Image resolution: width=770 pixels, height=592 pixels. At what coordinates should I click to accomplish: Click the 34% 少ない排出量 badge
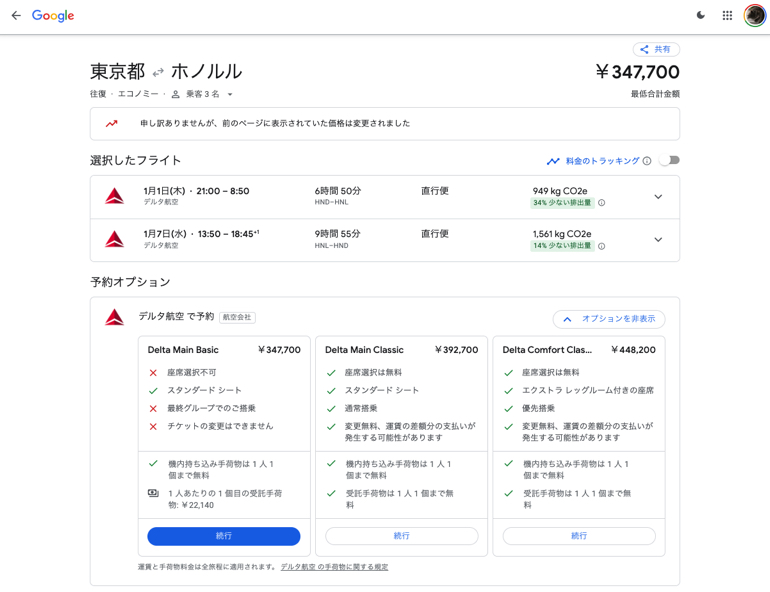point(562,203)
